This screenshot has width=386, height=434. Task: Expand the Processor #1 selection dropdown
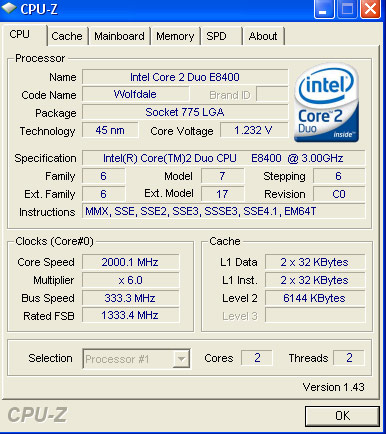136,359
